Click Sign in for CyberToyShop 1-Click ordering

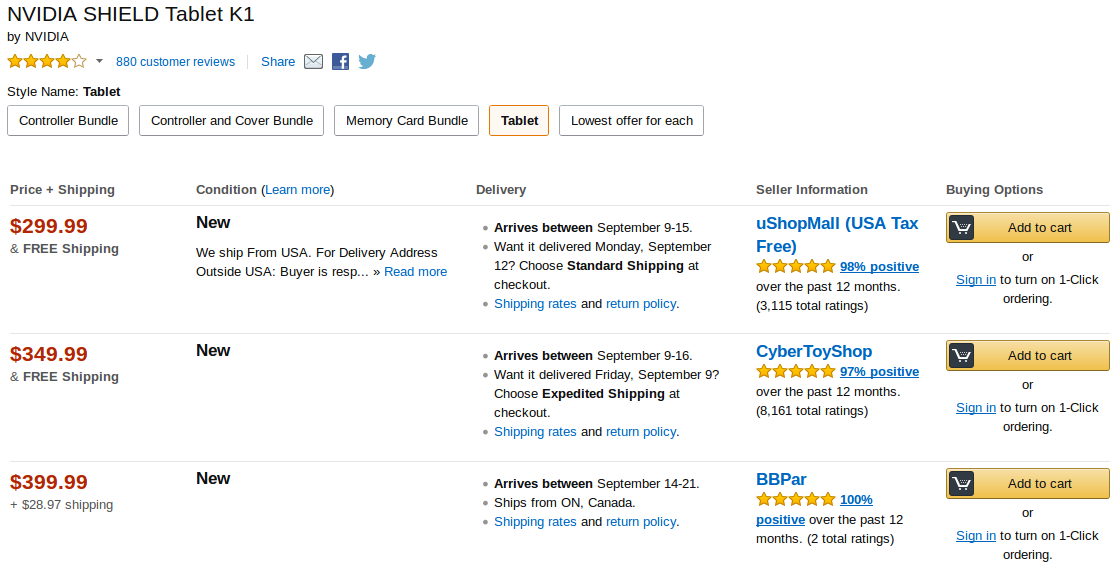975,408
